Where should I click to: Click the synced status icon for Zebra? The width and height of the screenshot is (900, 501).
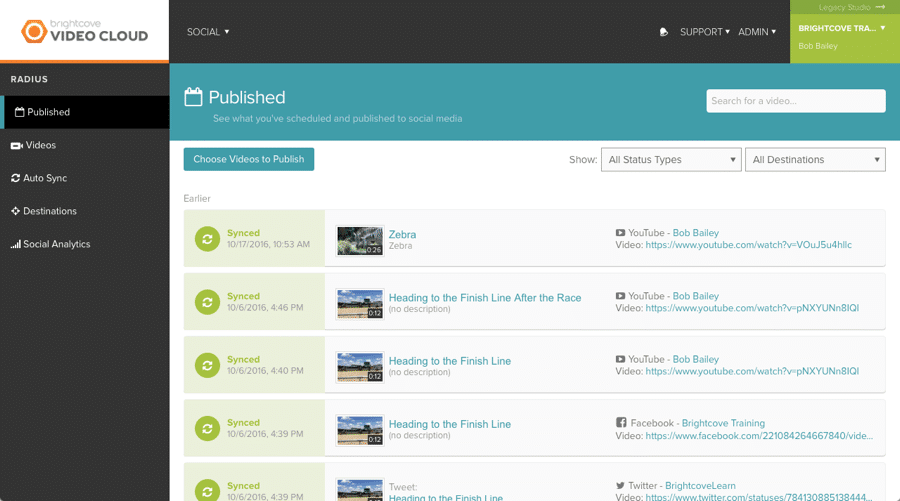(207, 239)
